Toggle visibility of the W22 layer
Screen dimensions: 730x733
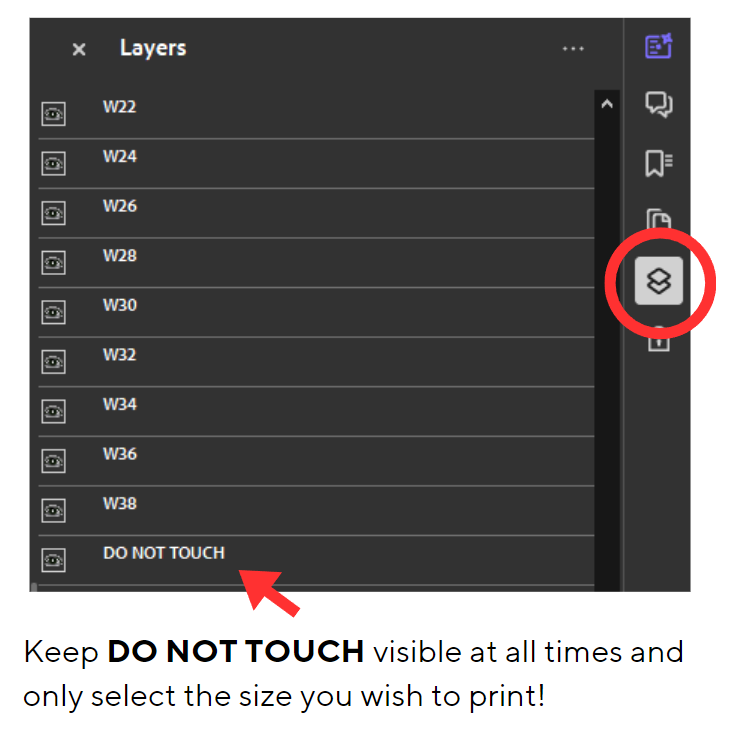click(53, 114)
